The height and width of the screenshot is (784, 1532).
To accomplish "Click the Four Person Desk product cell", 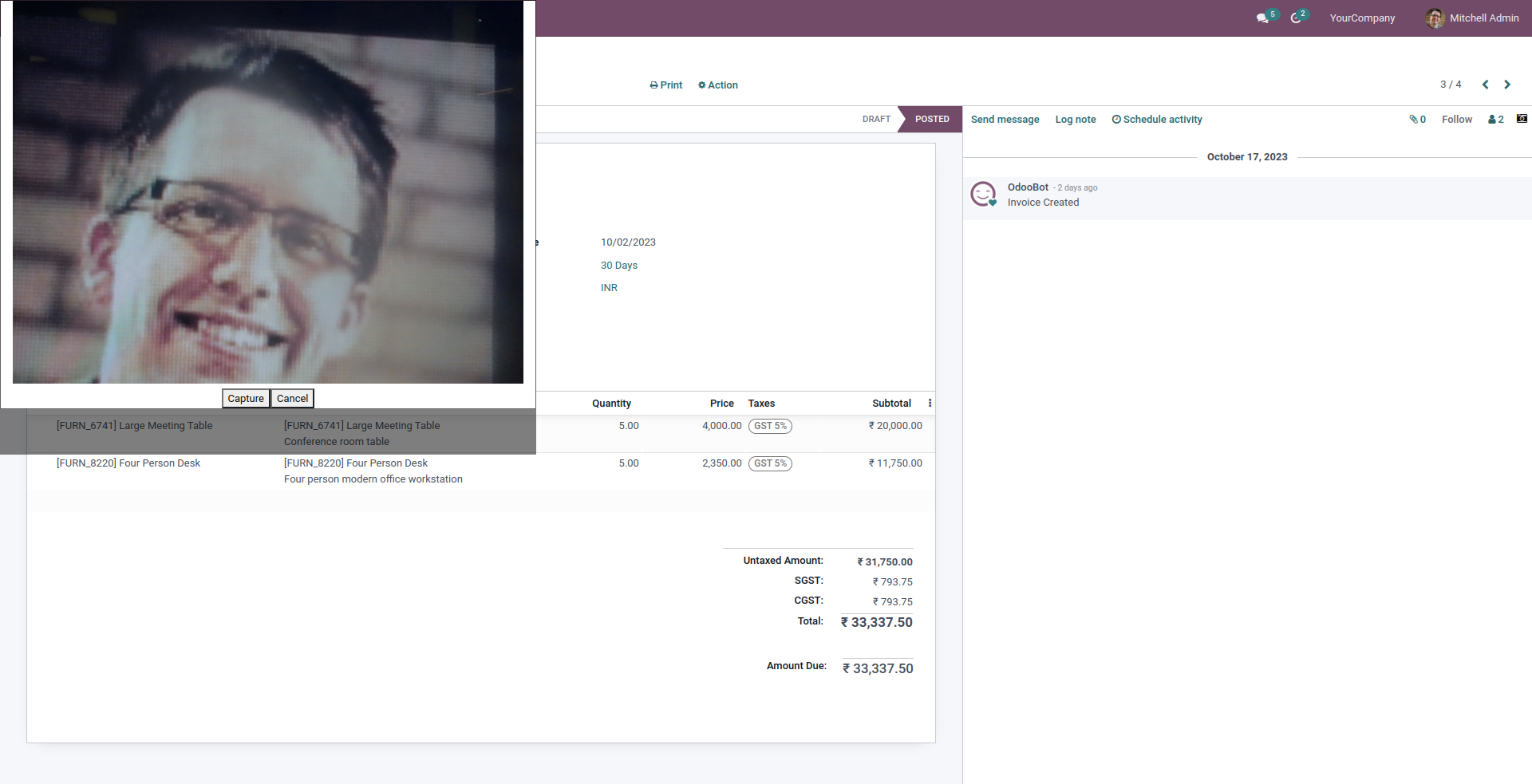I will (x=128, y=463).
